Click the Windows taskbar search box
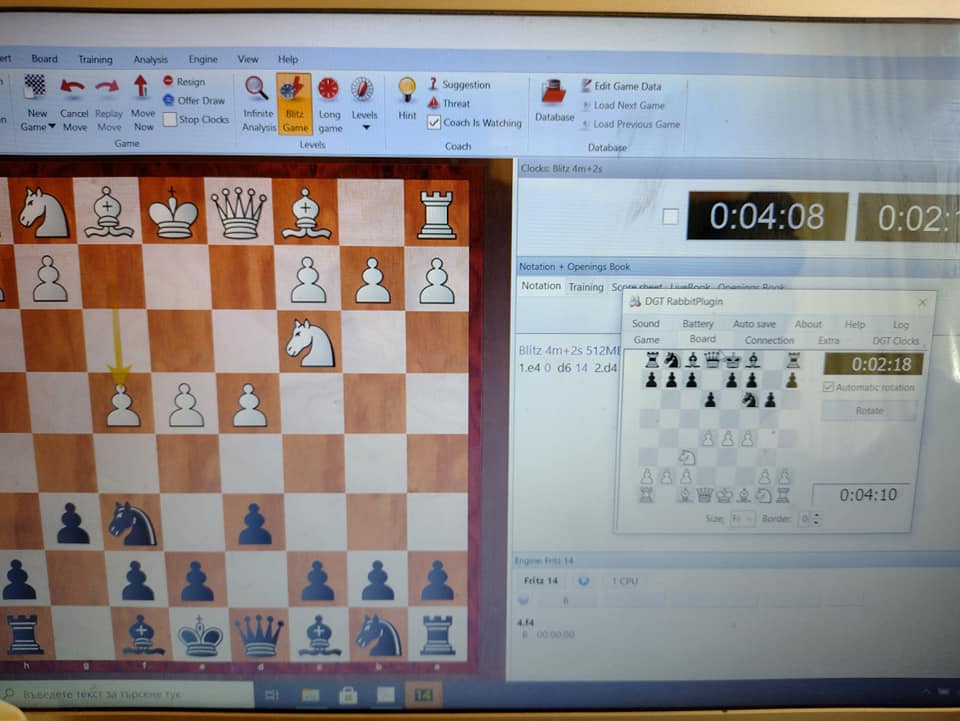This screenshot has width=960, height=721. (x=130, y=693)
